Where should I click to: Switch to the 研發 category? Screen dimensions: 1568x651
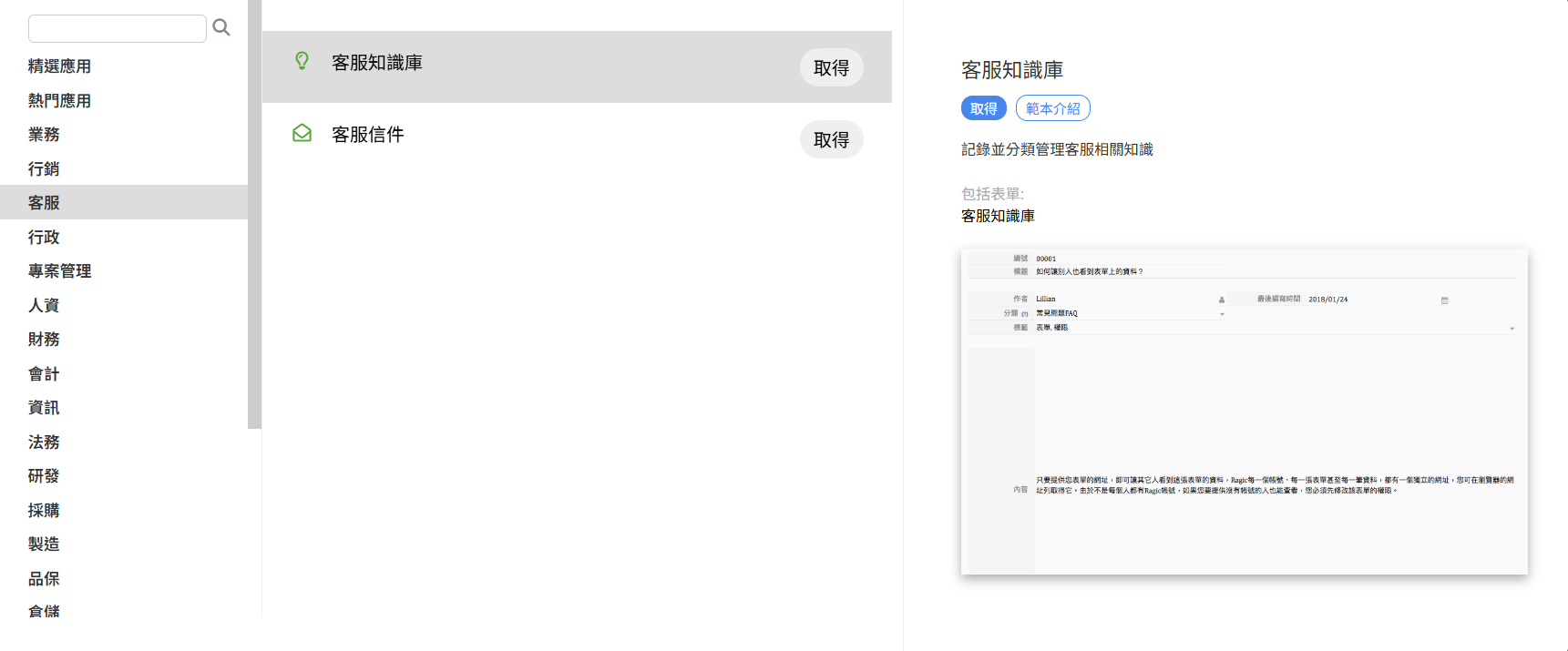pos(44,476)
